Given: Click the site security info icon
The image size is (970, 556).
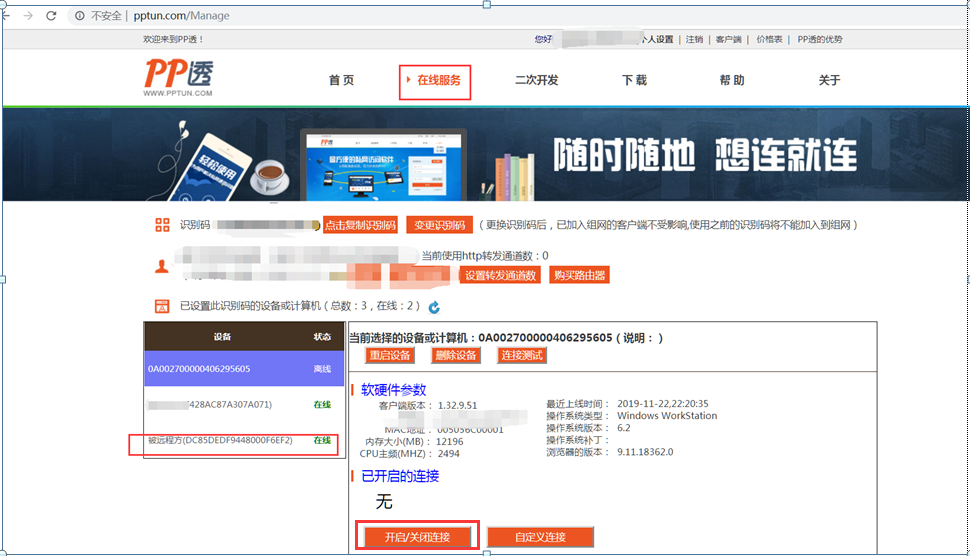Looking at the screenshot, I should tap(79, 16).
